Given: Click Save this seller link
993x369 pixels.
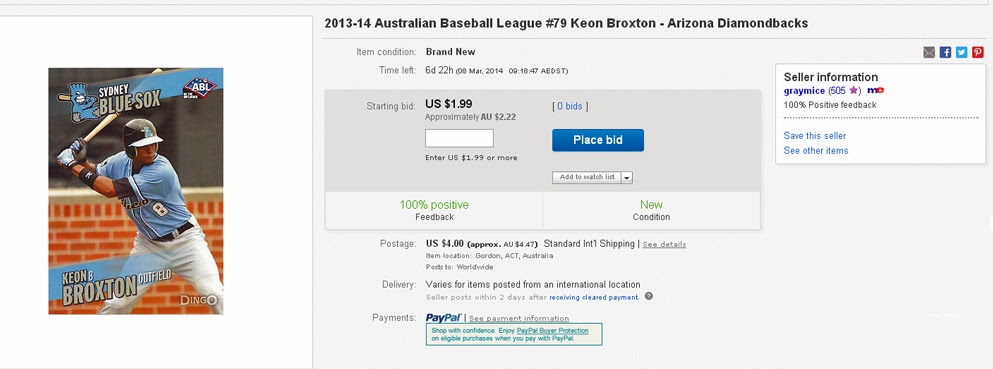Looking at the screenshot, I should coord(814,135).
